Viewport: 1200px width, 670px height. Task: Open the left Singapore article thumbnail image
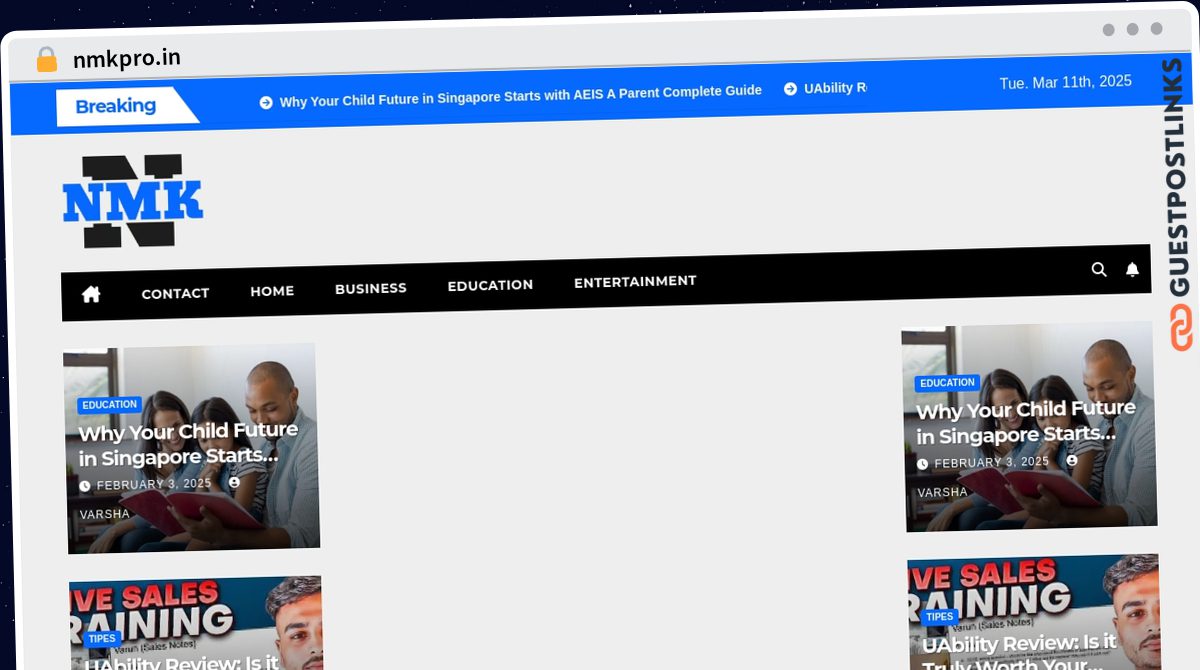point(192,448)
